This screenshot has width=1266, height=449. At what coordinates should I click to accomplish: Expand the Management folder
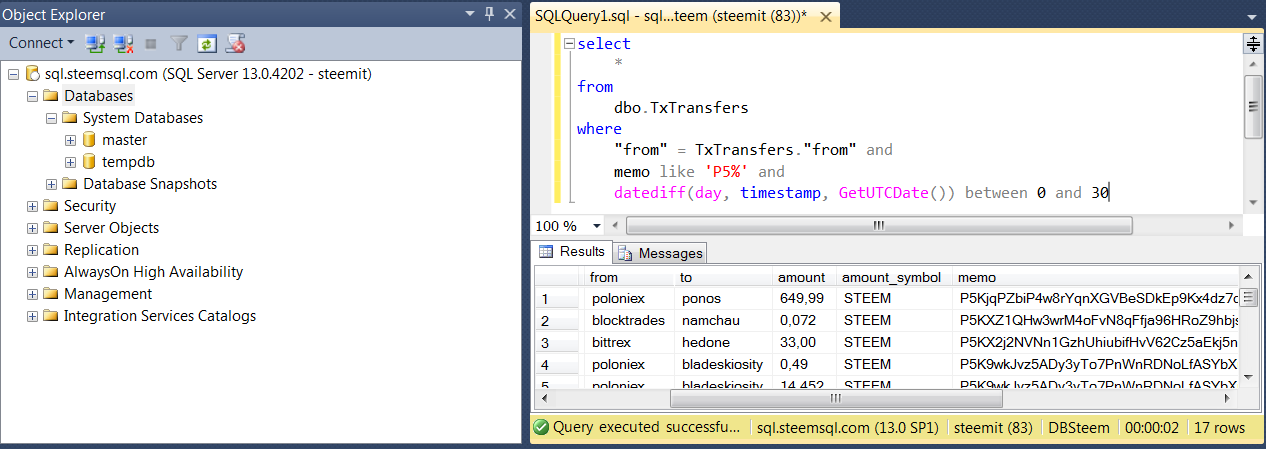tap(32, 294)
